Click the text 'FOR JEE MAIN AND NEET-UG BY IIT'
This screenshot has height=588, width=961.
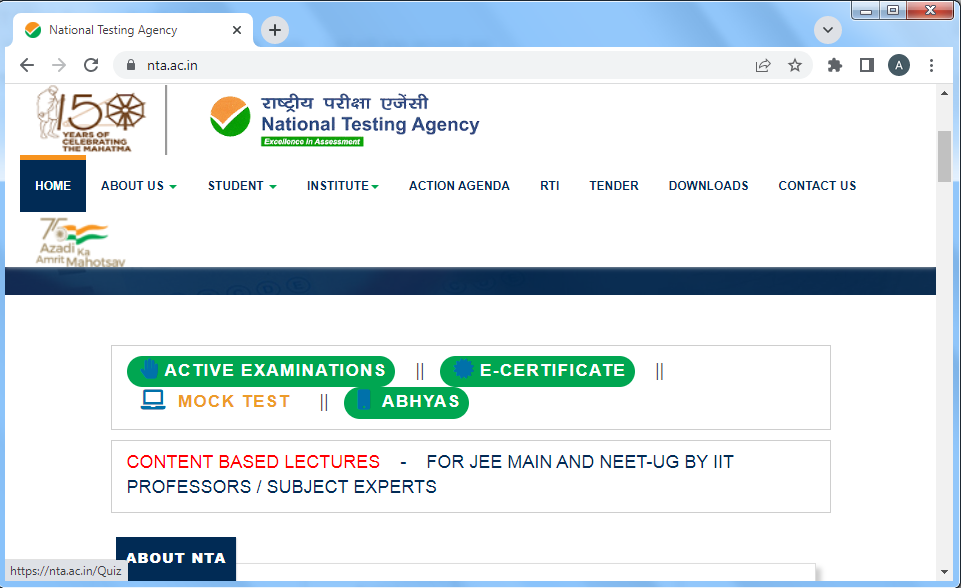(x=580, y=462)
